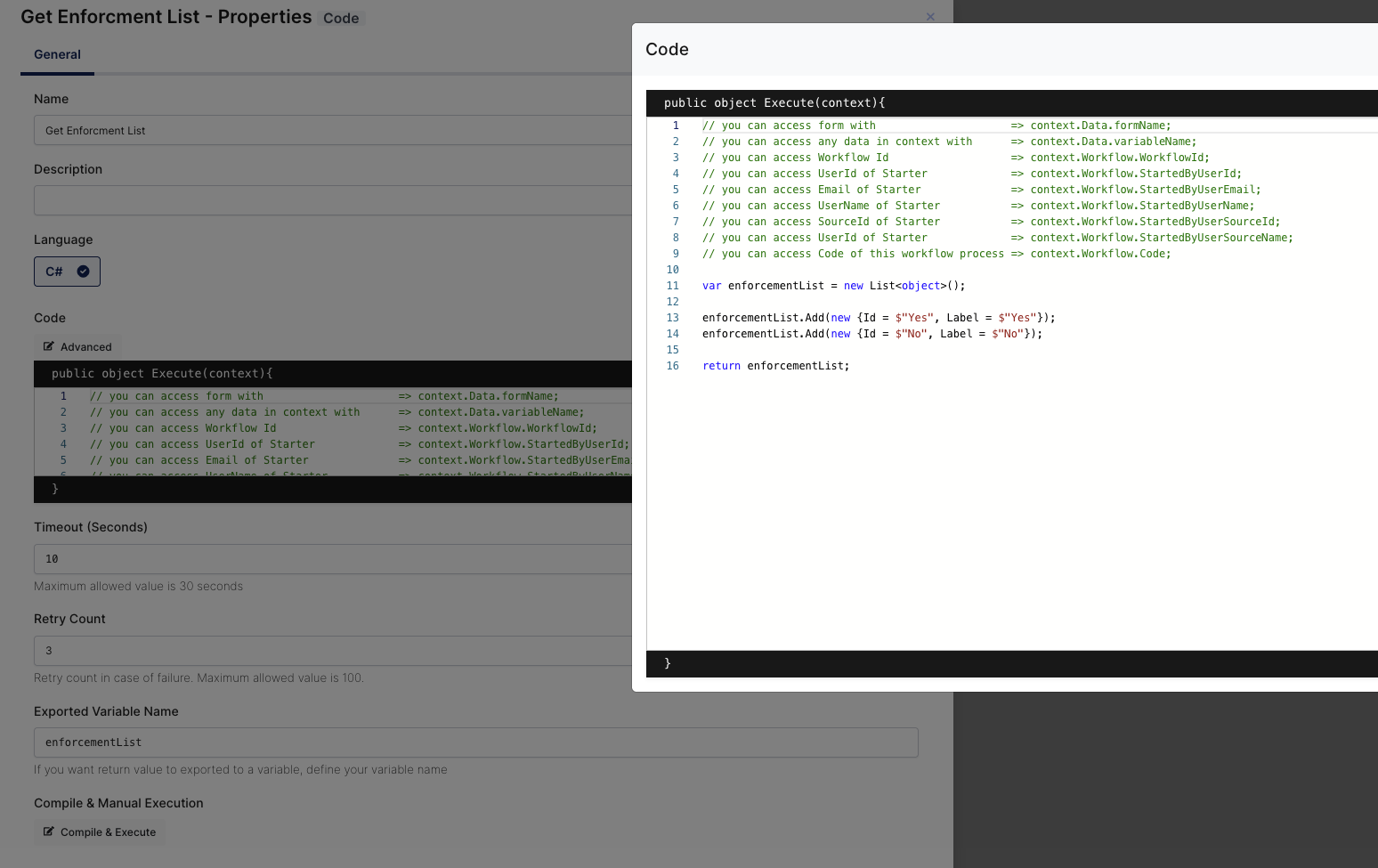1378x868 pixels.
Task: Switch to the General tab
Action: click(57, 54)
